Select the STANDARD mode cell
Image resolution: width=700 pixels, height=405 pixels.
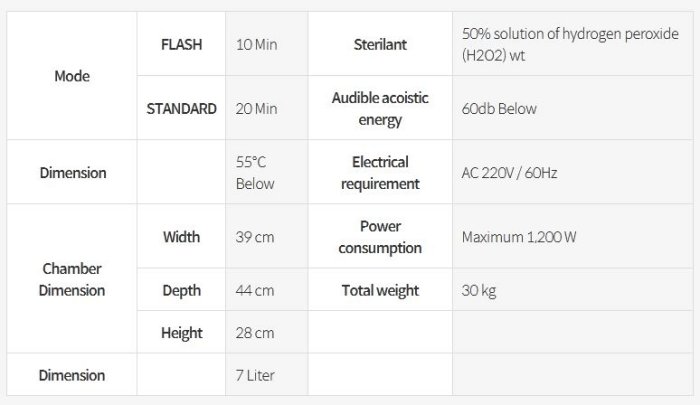[181, 108]
